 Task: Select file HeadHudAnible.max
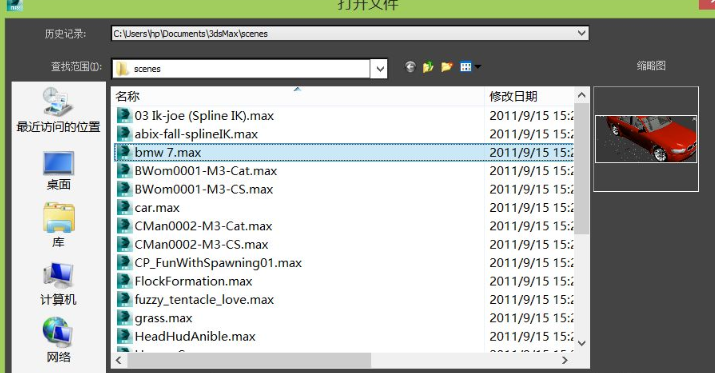point(195,337)
